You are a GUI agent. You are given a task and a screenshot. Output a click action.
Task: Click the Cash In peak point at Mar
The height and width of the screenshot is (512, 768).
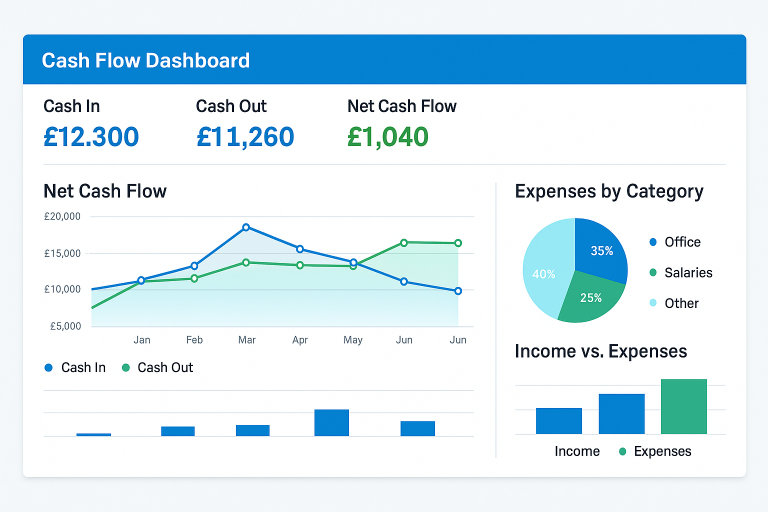[x=246, y=227]
